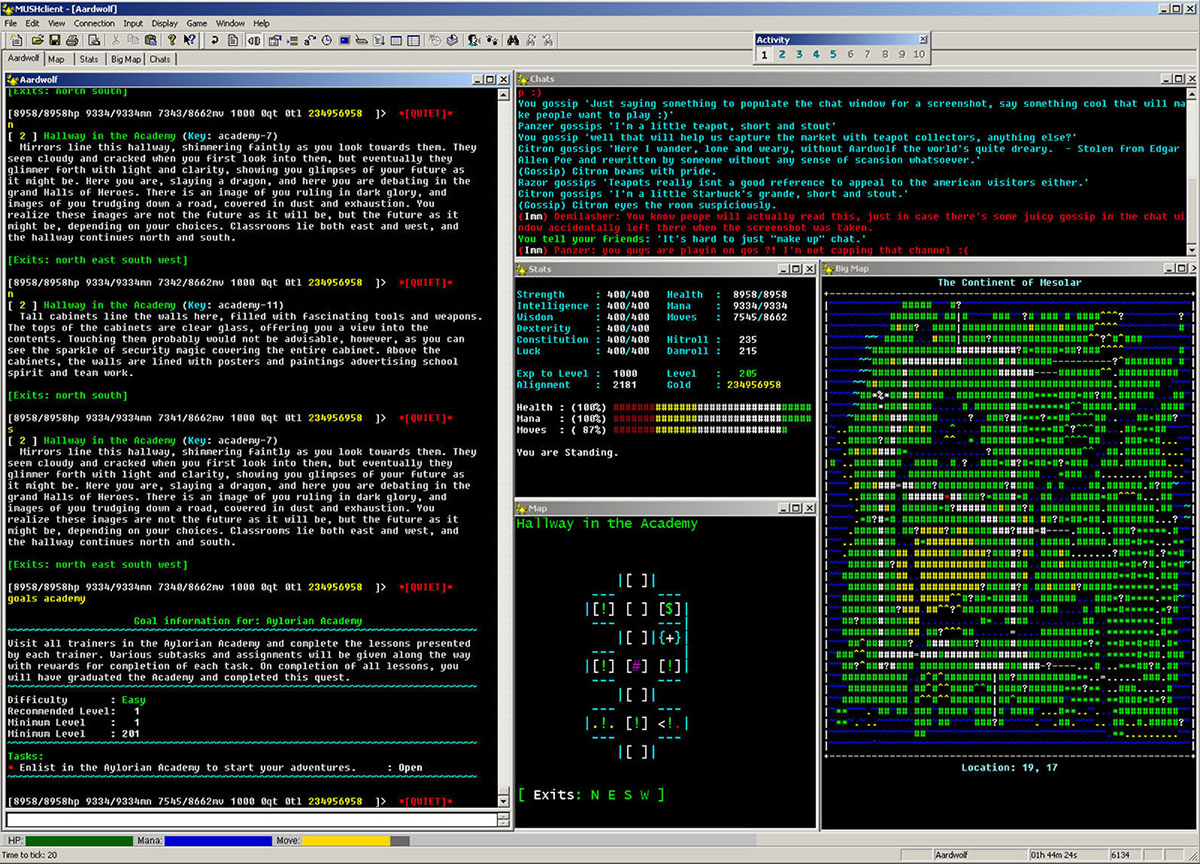Click 'Hallway in the Academy' map title
Image resolution: width=1200 pixels, height=864 pixels.
pos(607,524)
